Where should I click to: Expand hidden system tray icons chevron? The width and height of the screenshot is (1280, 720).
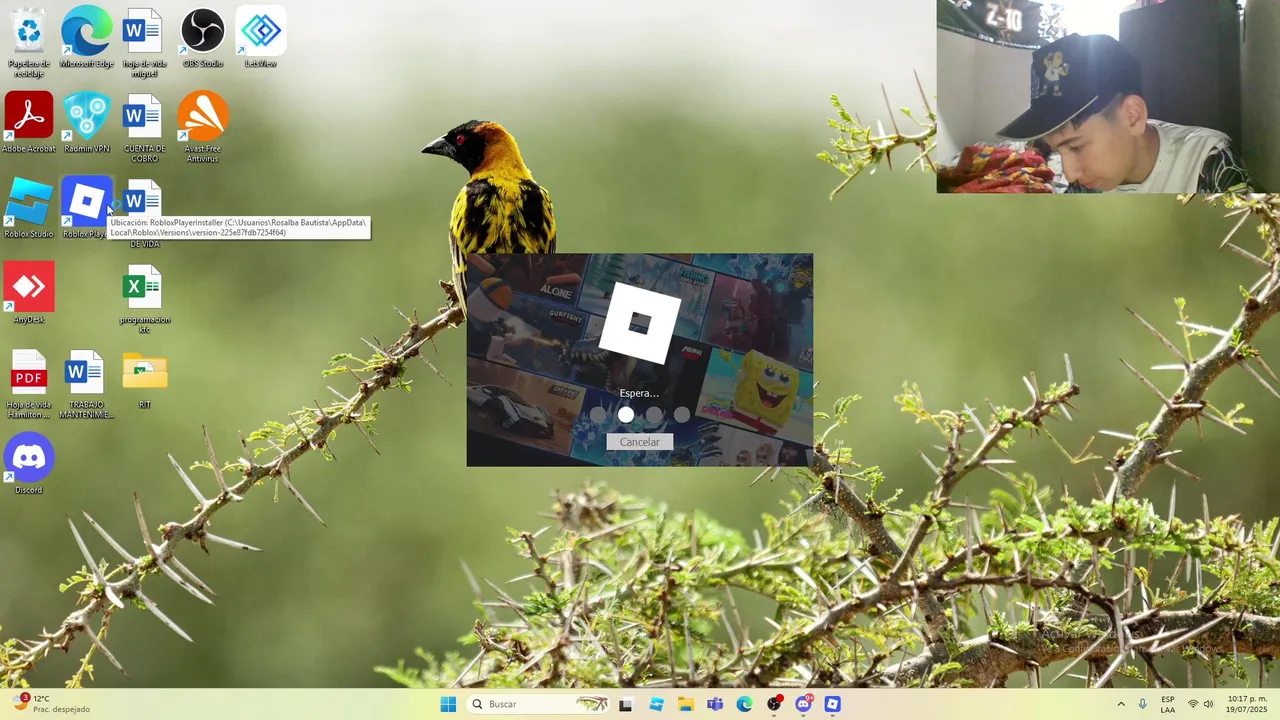pyautogui.click(x=1120, y=704)
